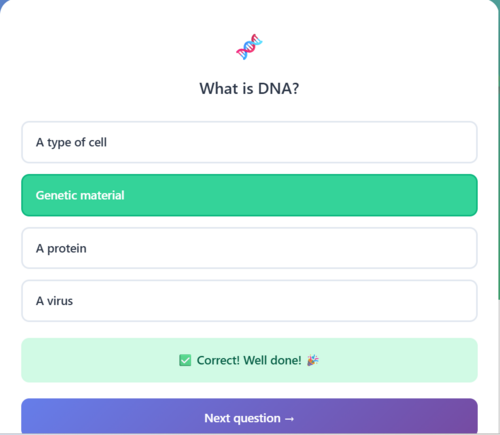500x435 pixels.
Task: Click the party popper emoji
Action: click(x=313, y=360)
